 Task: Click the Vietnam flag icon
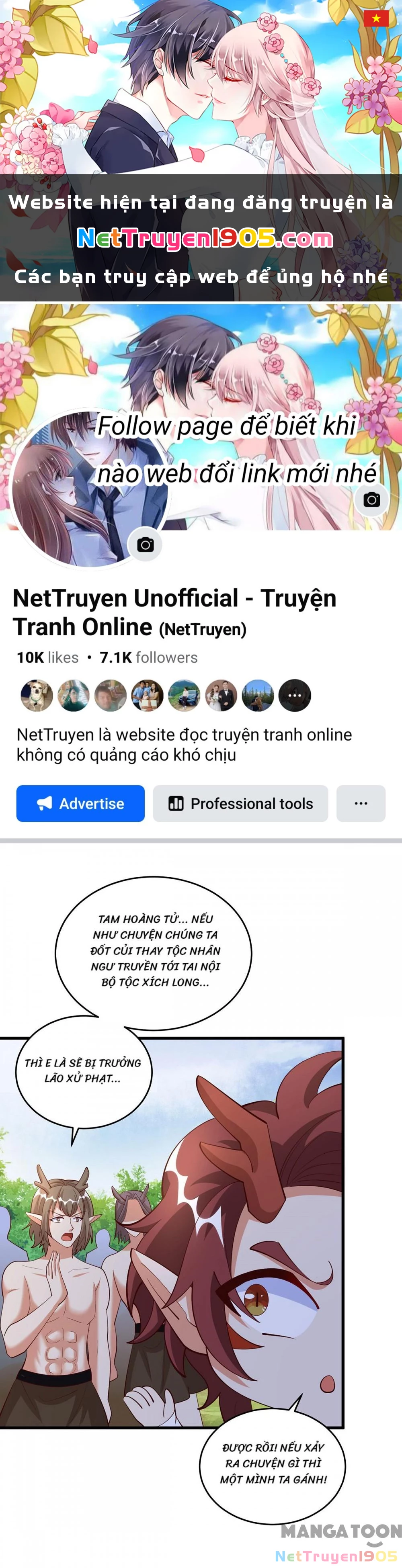[376, 18]
